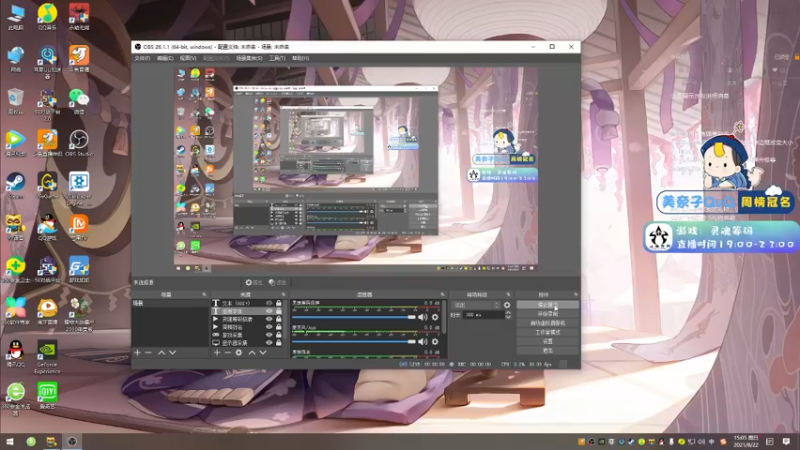Move the selected source up

coord(252,353)
